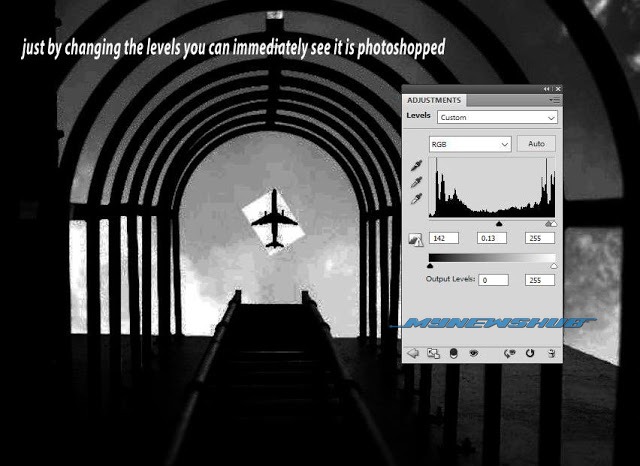Switch to the ADJUSTMENTS tab
The height and width of the screenshot is (466, 640).
coord(434,100)
